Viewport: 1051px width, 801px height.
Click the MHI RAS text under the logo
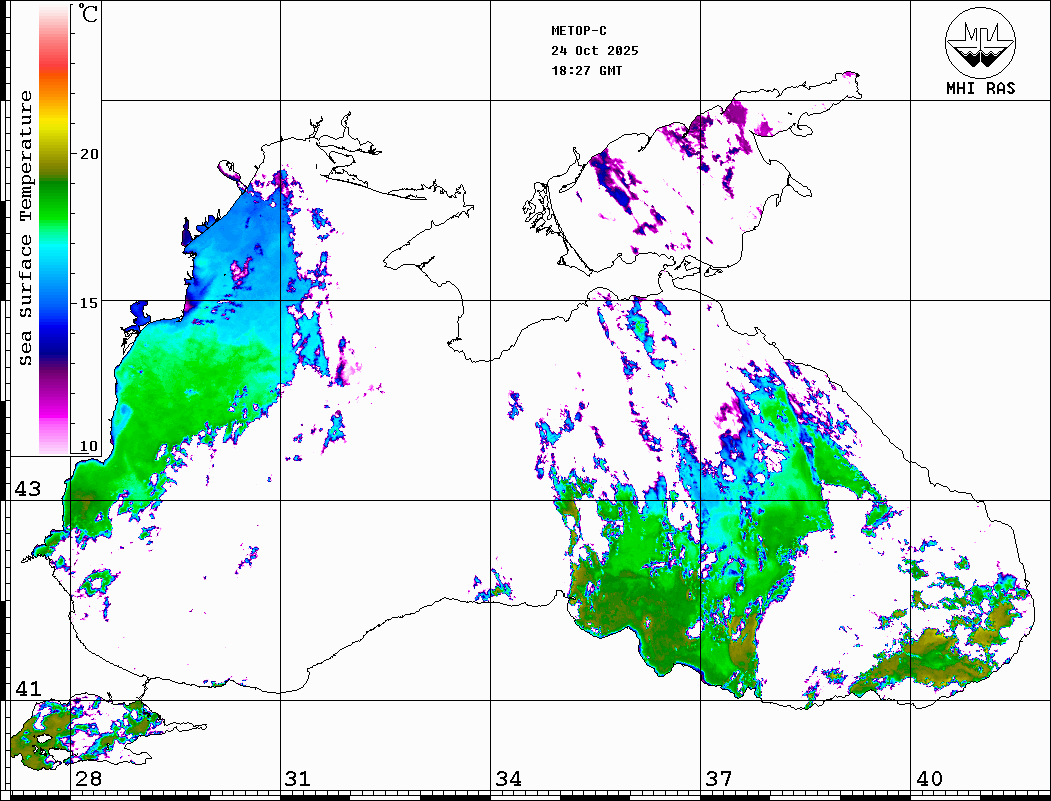tap(980, 88)
